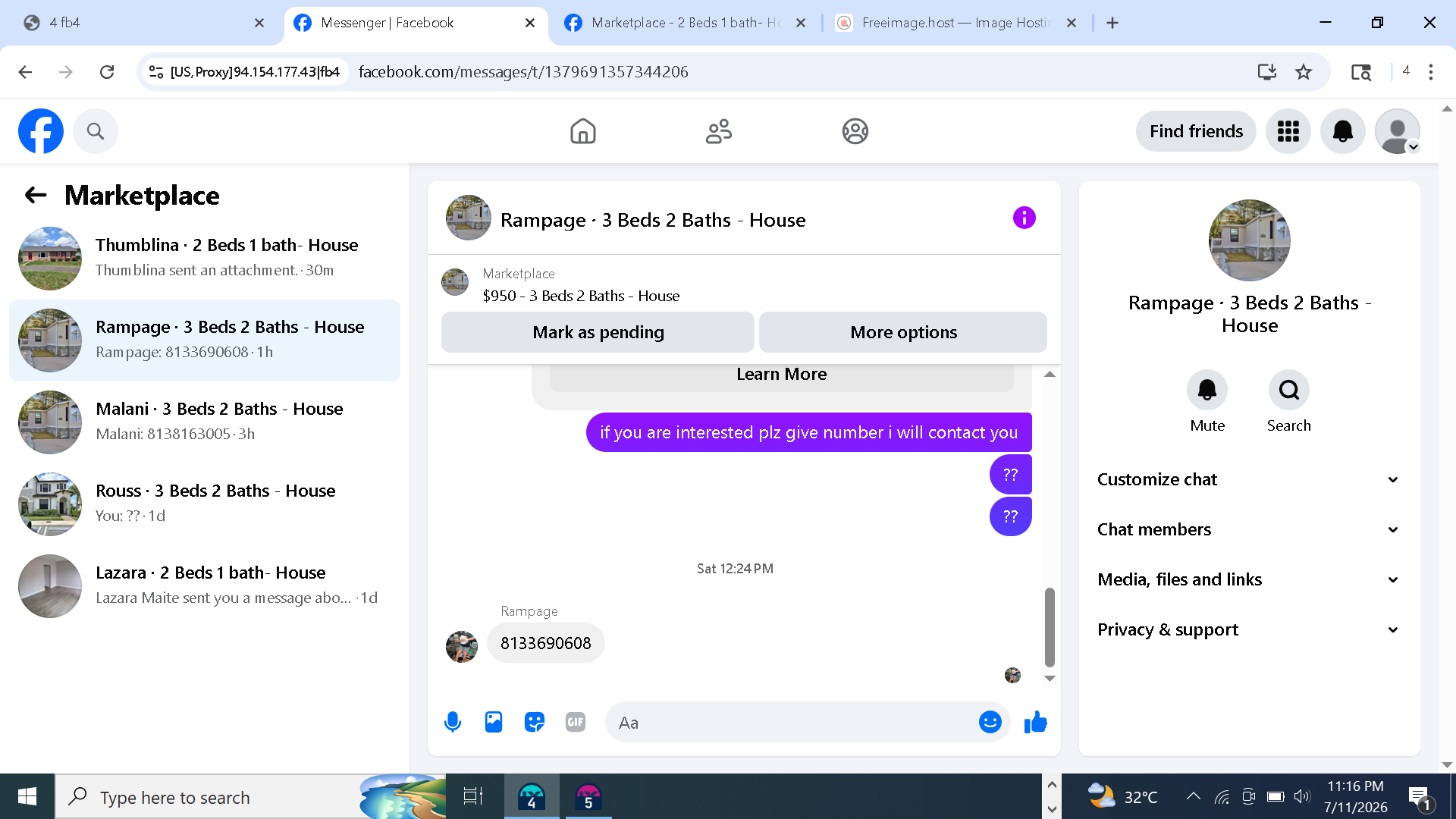Open Windows Start menu
The width and height of the screenshot is (1456, 819).
click(x=27, y=796)
